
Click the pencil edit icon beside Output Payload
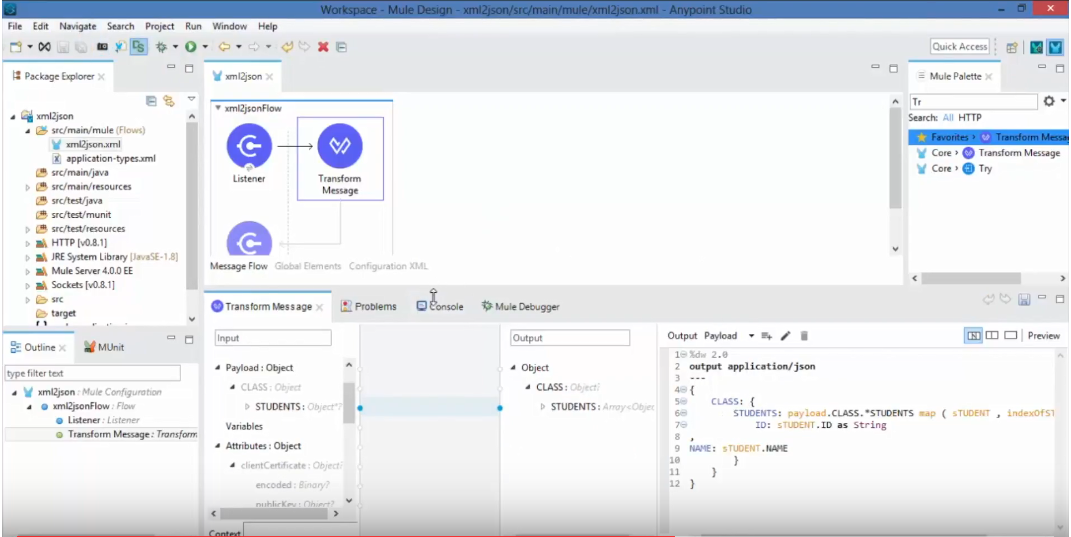pos(786,336)
